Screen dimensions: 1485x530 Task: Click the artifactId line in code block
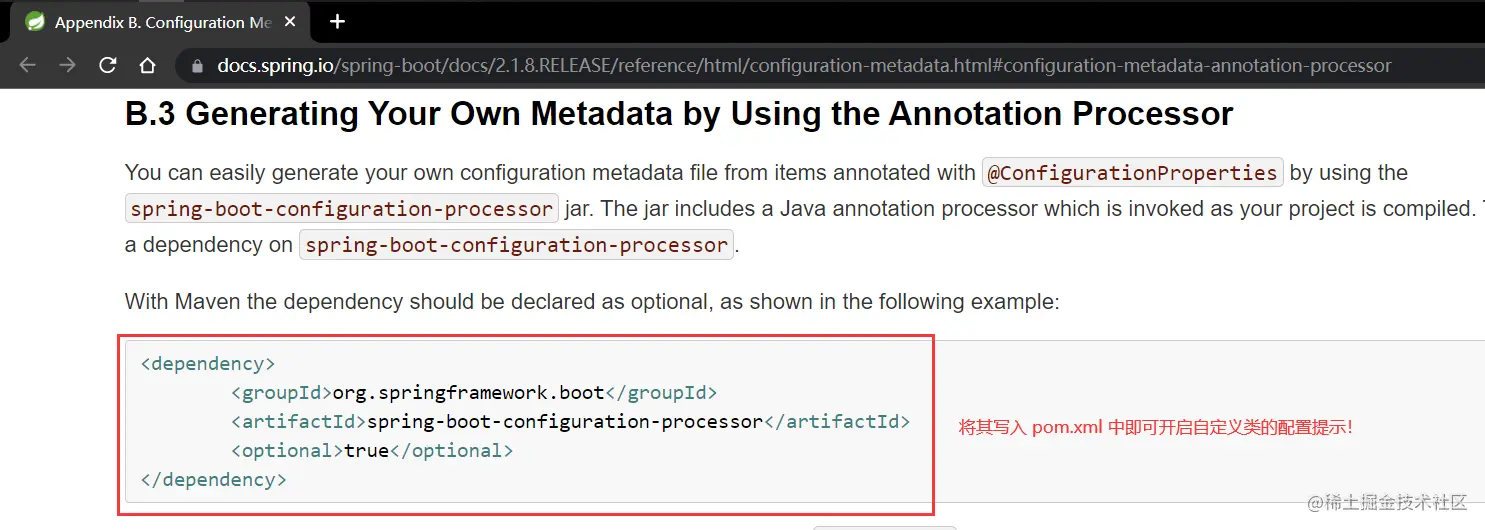click(570, 421)
